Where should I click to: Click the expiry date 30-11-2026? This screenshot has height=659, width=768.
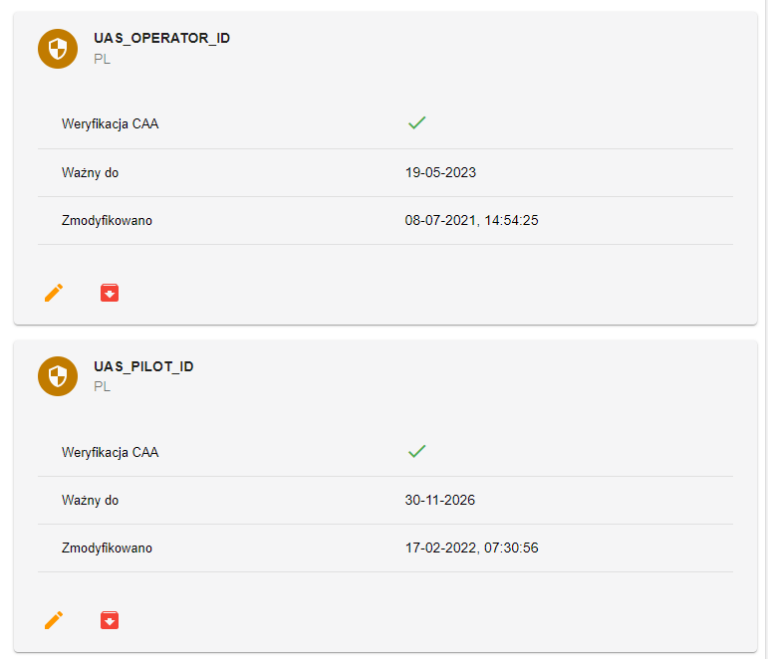pos(440,500)
